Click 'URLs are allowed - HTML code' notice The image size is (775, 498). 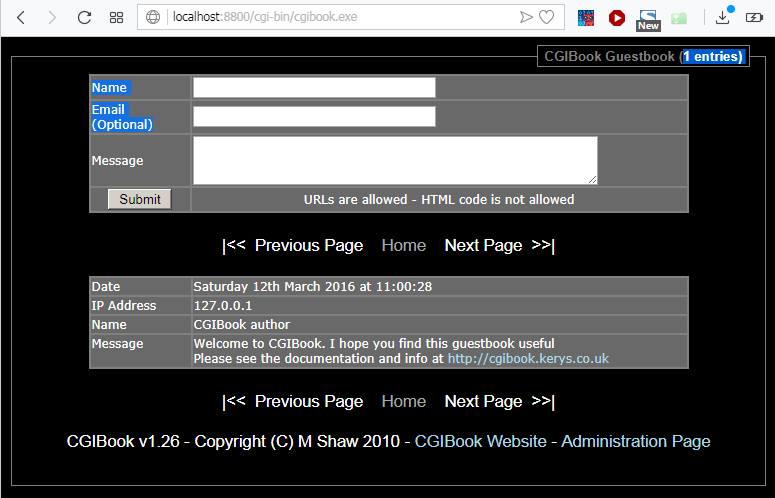(x=439, y=200)
